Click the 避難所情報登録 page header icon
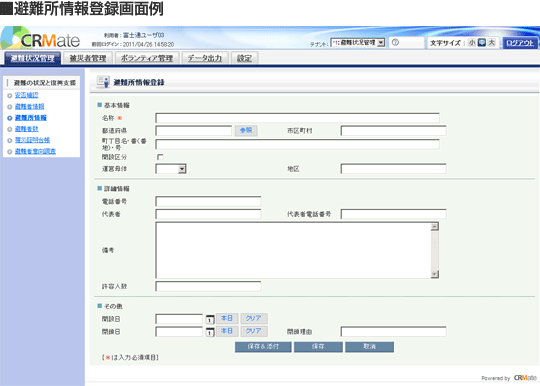 103,82
